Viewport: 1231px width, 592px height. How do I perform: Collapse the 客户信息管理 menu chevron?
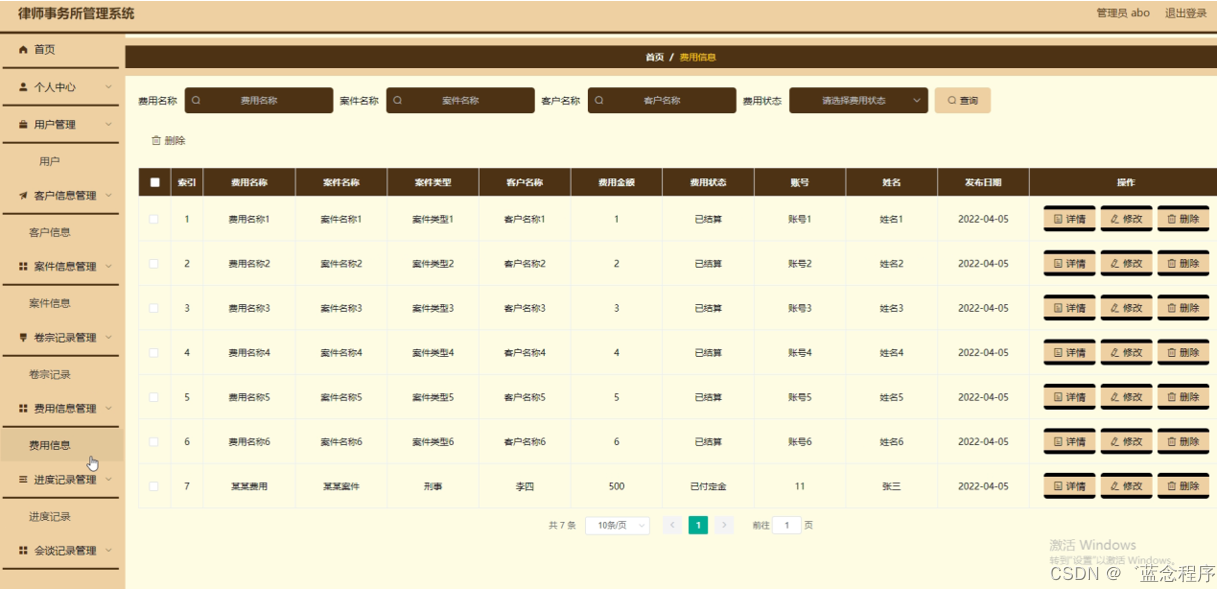coord(108,196)
